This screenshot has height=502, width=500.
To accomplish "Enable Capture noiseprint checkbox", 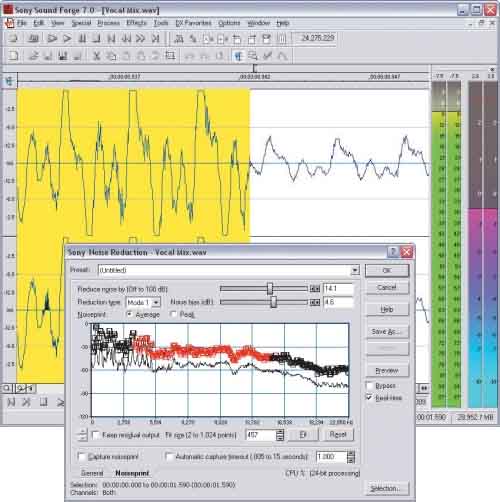I will [x=81, y=456].
